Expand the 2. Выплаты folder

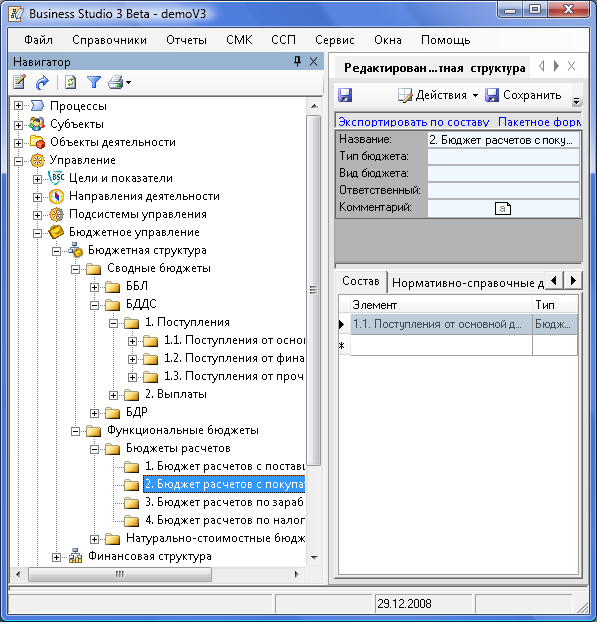coord(113,395)
